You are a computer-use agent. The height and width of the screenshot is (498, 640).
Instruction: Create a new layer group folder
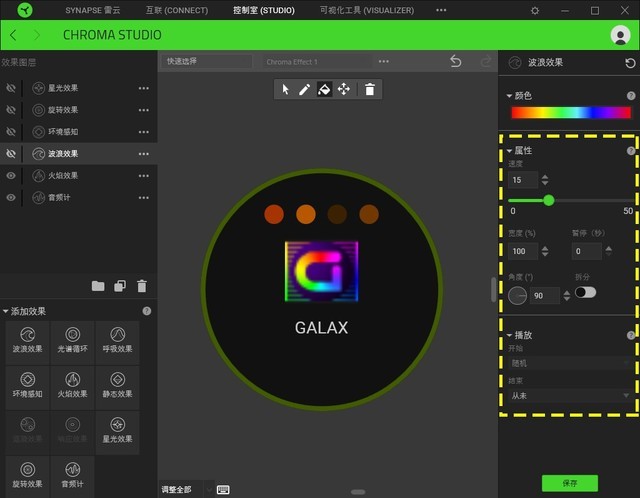pyautogui.click(x=98, y=286)
